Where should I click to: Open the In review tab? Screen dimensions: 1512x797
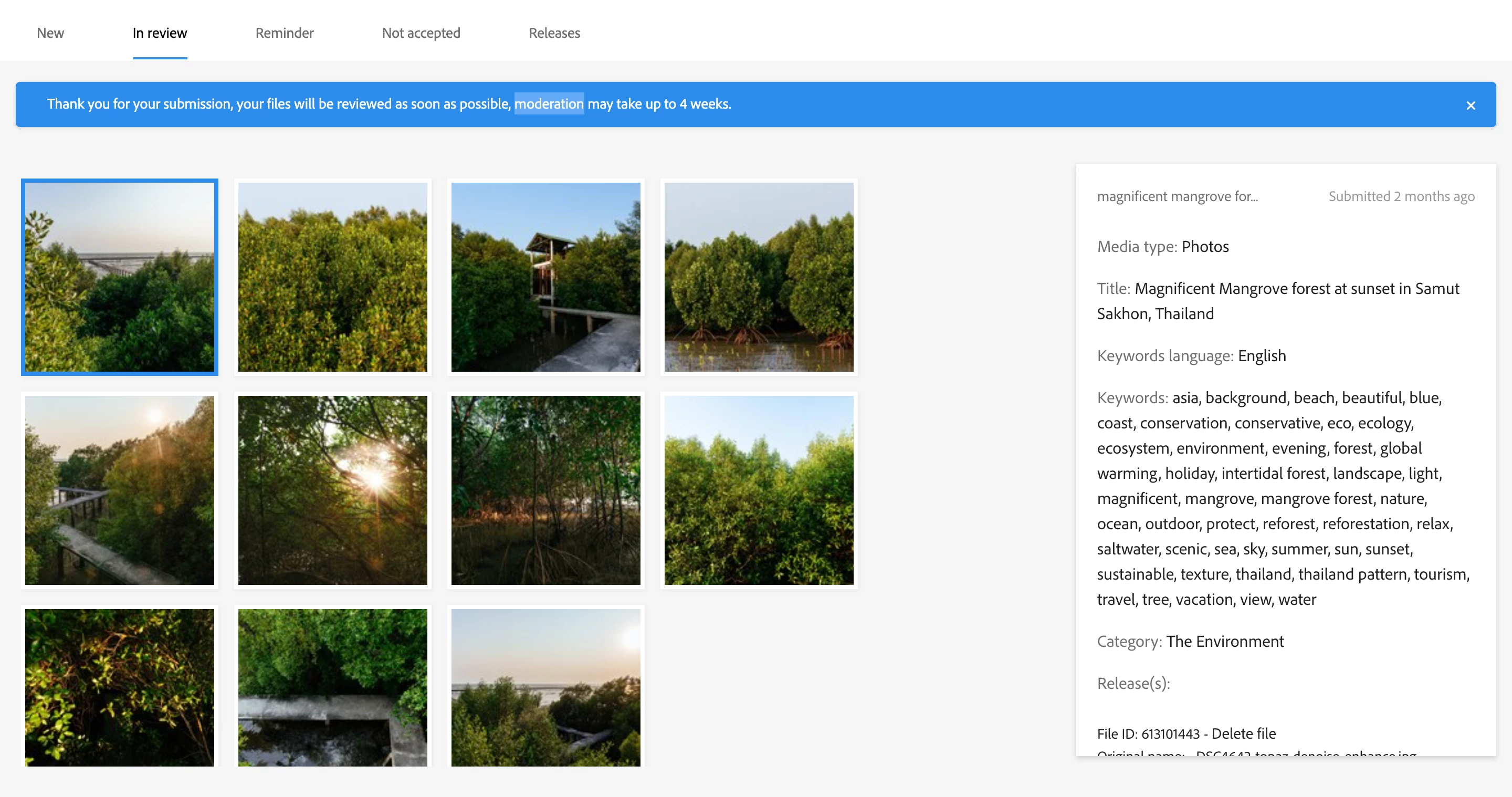click(x=160, y=33)
